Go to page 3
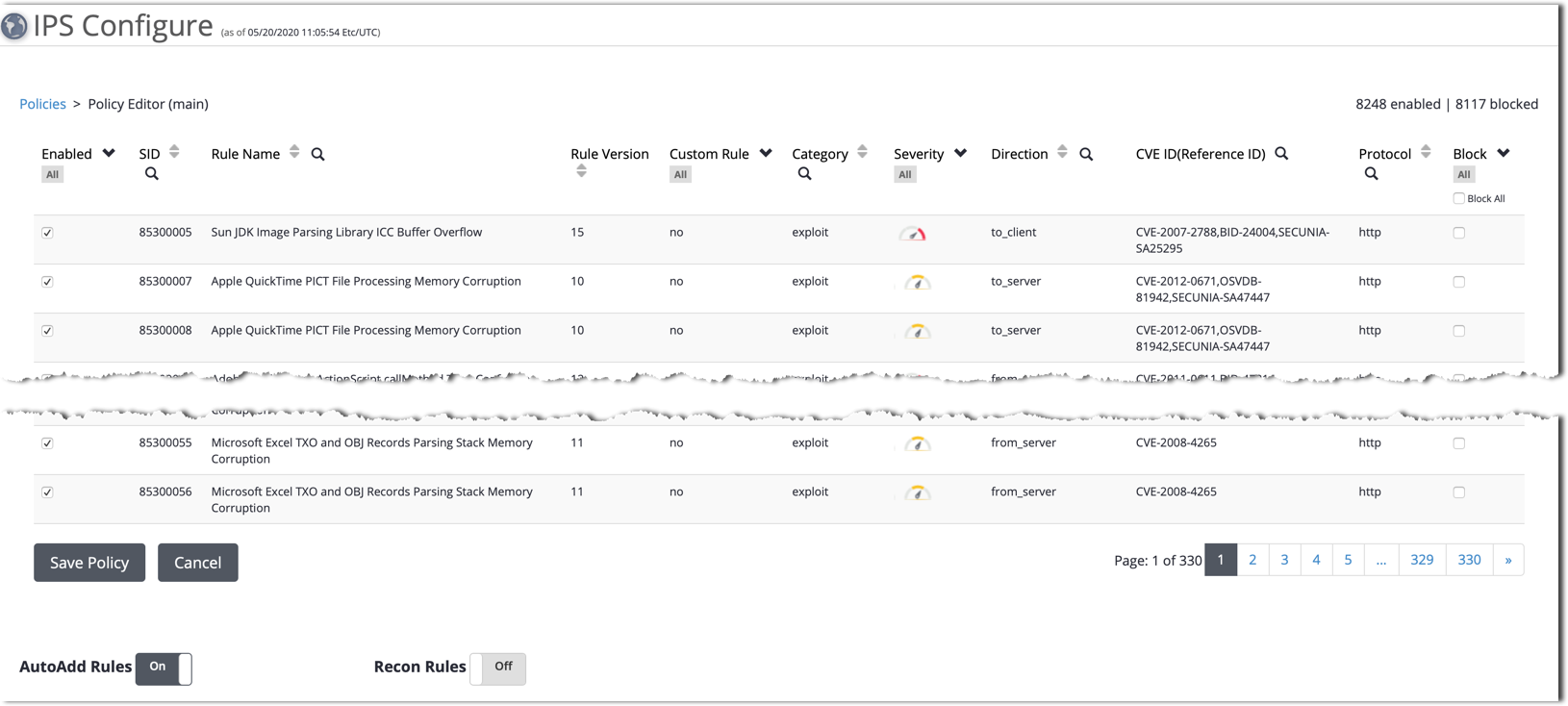This screenshot has height=706, width=1568. (1284, 560)
